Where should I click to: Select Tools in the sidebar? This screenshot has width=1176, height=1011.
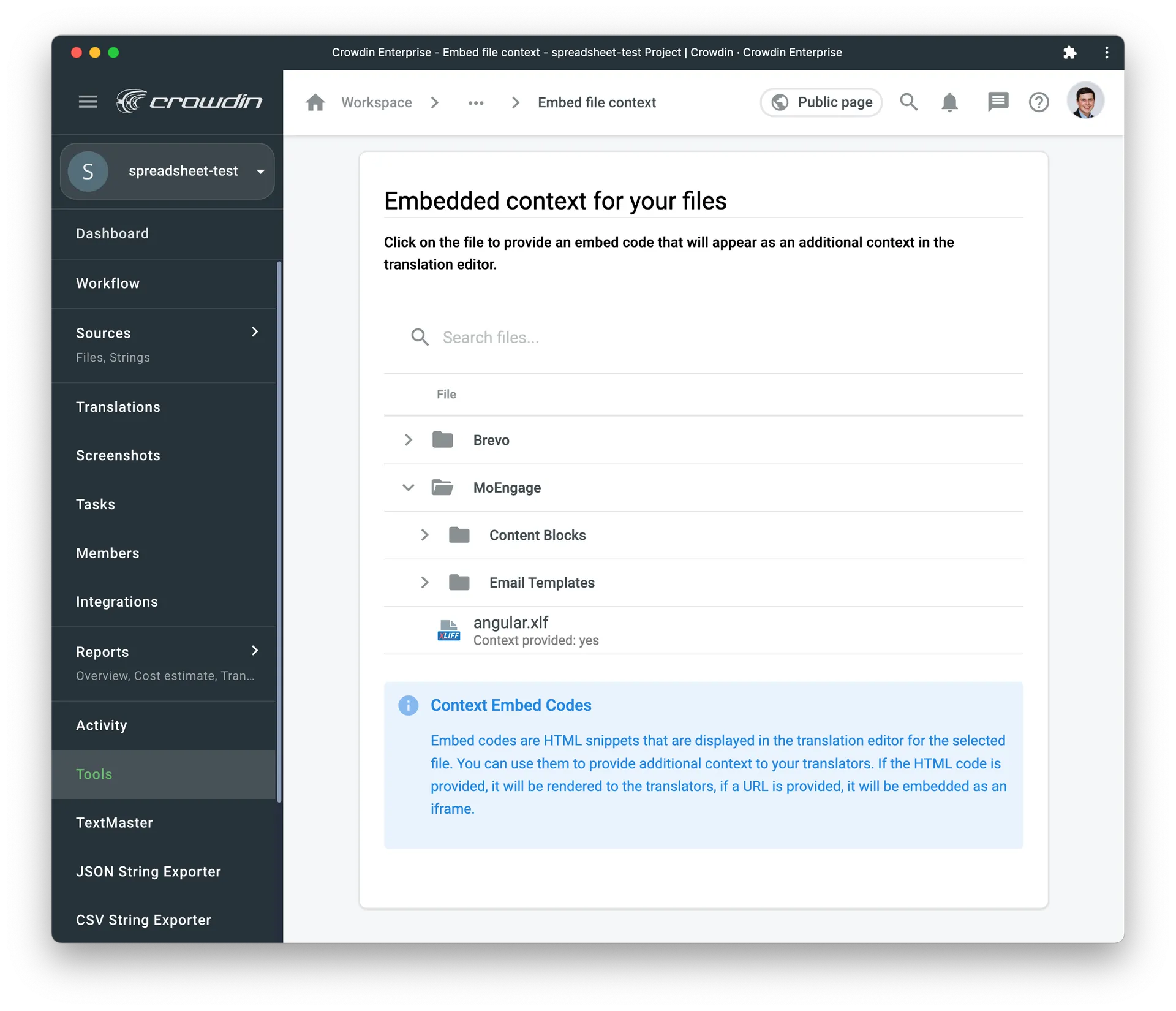[x=164, y=774]
